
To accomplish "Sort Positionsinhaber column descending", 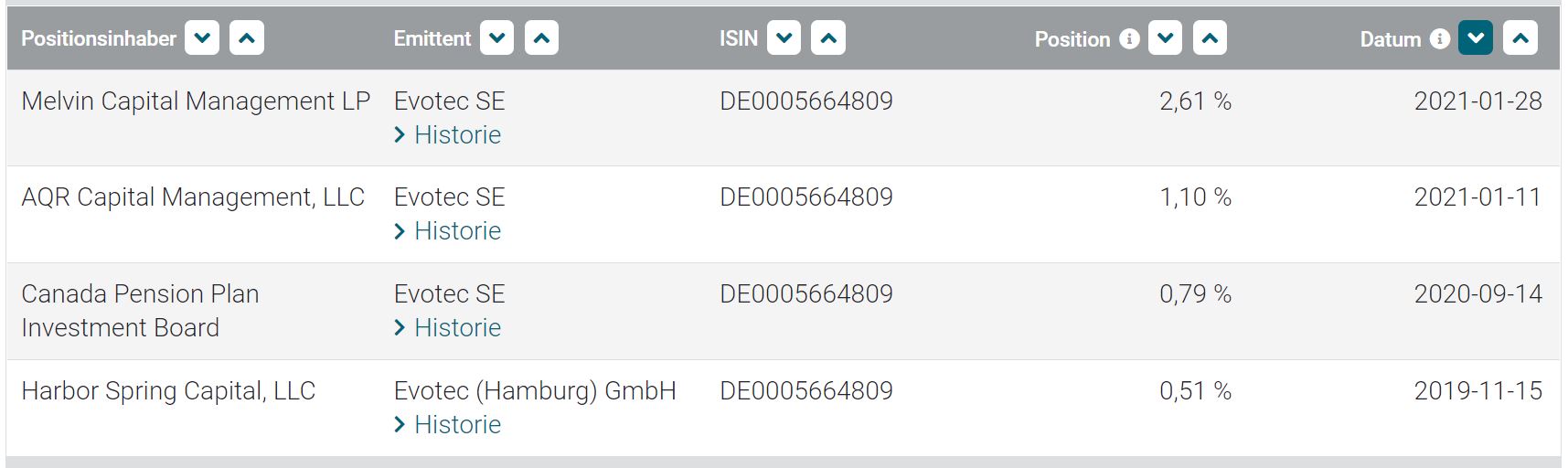I will (202, 38).
